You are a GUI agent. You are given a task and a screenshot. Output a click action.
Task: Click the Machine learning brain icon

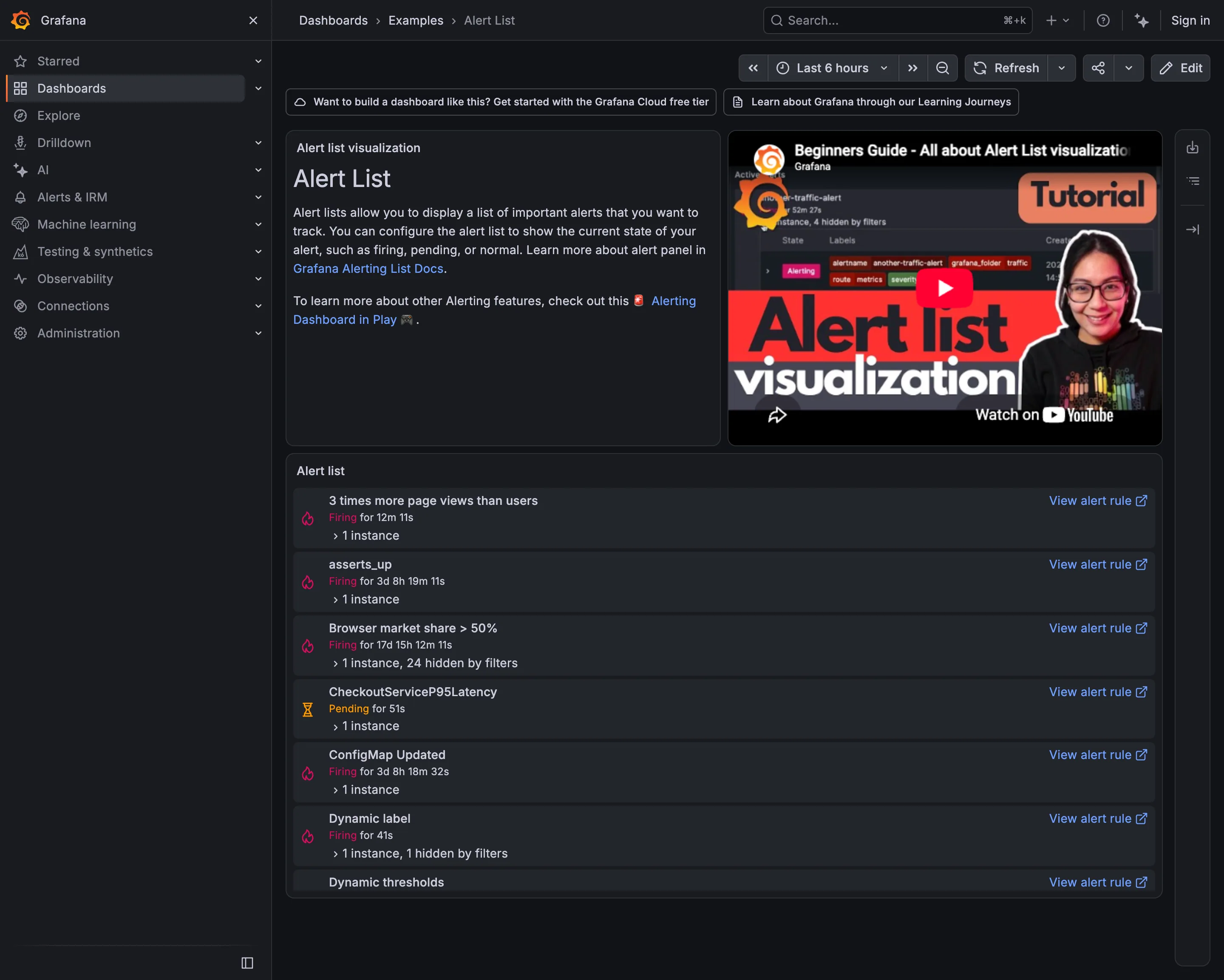click(x=20, y=225)
